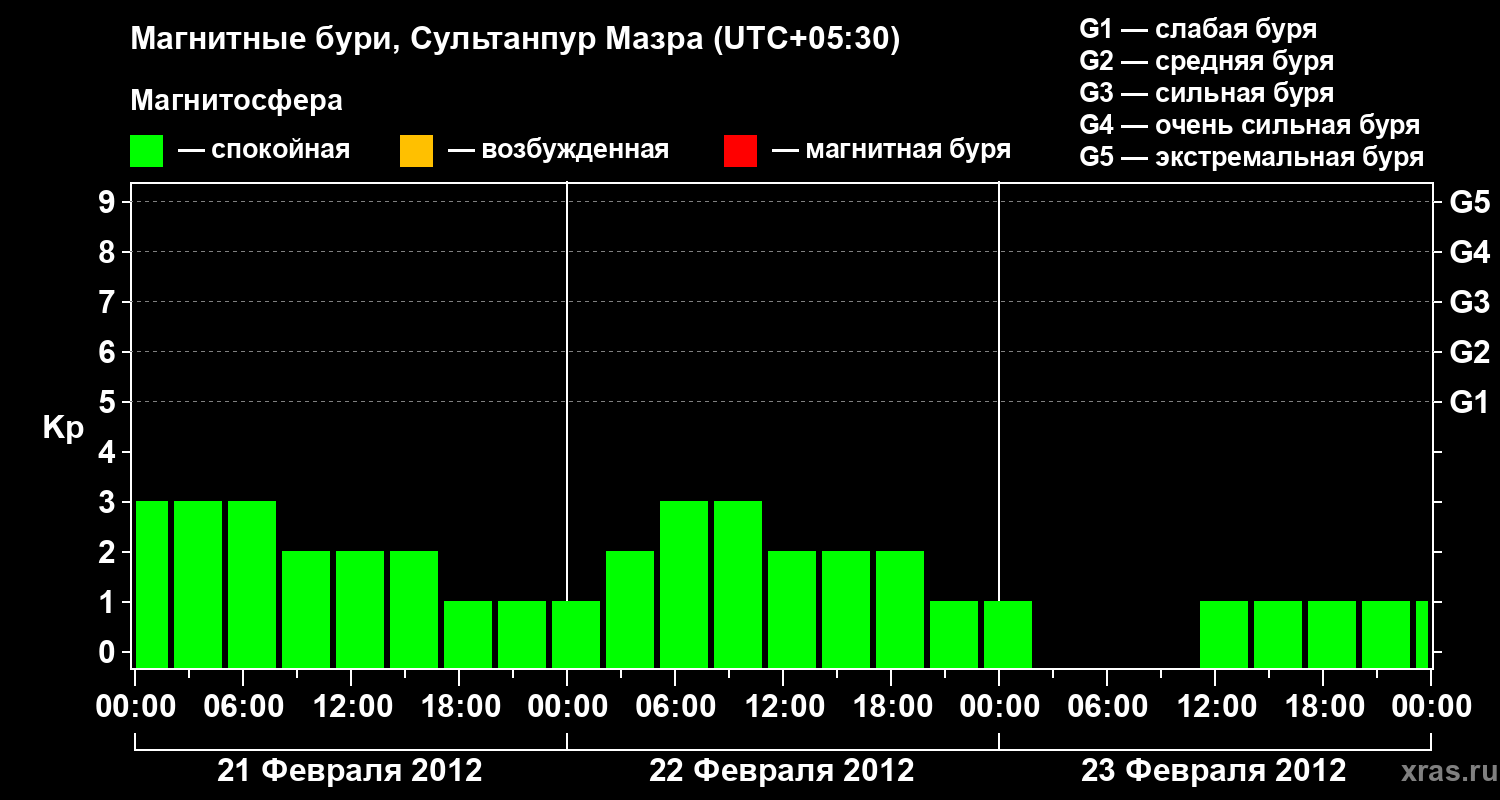Click the 06:00 time label for 23 February
The width and height of the screenshot is (1500, 800).
tap(1107, 707)
